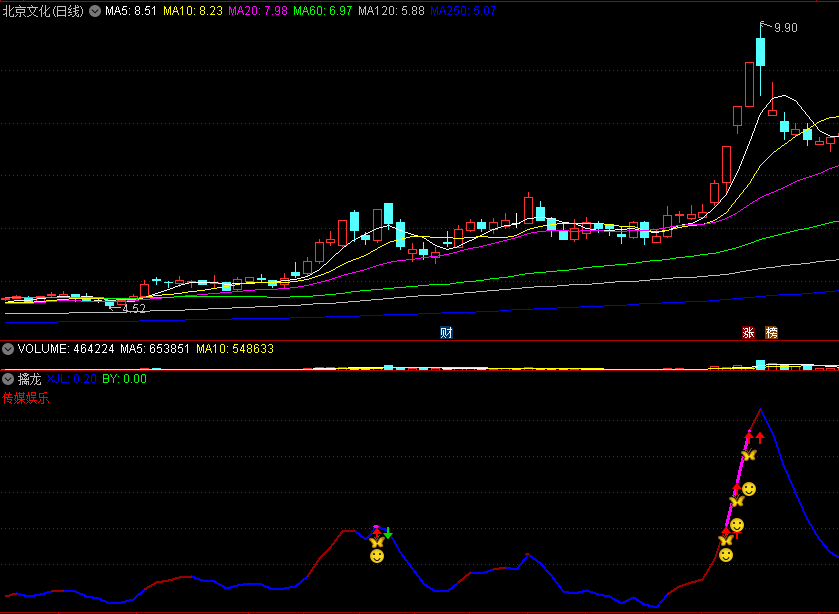Screen dimensions: 839x614
Task: Click the 榜 marker on the chart
Action: [x=771, y=332]
